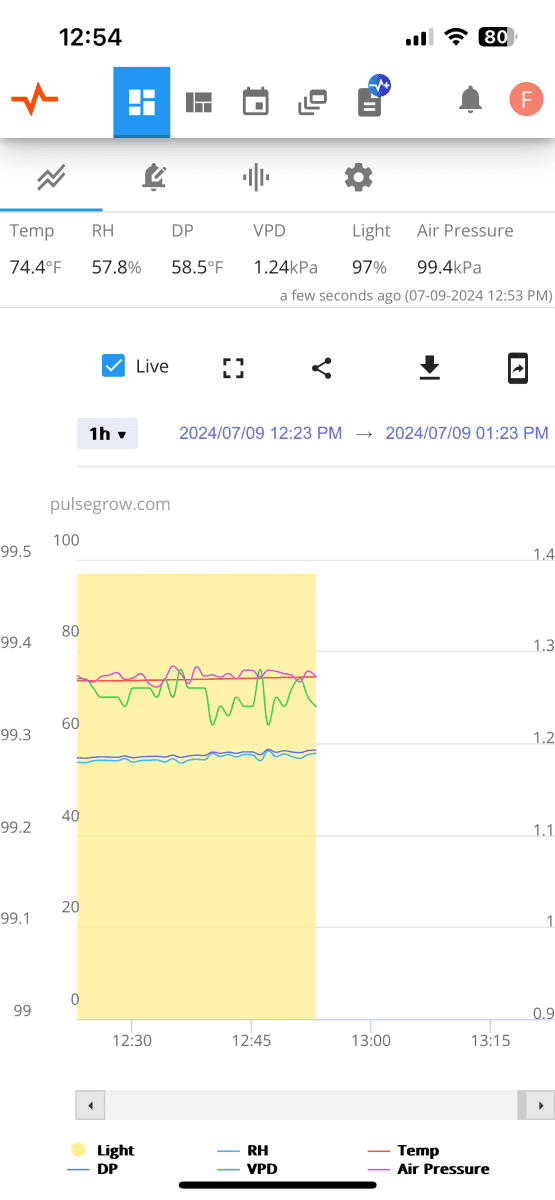
Task: Download chart data with download icon
Action: 429,368
